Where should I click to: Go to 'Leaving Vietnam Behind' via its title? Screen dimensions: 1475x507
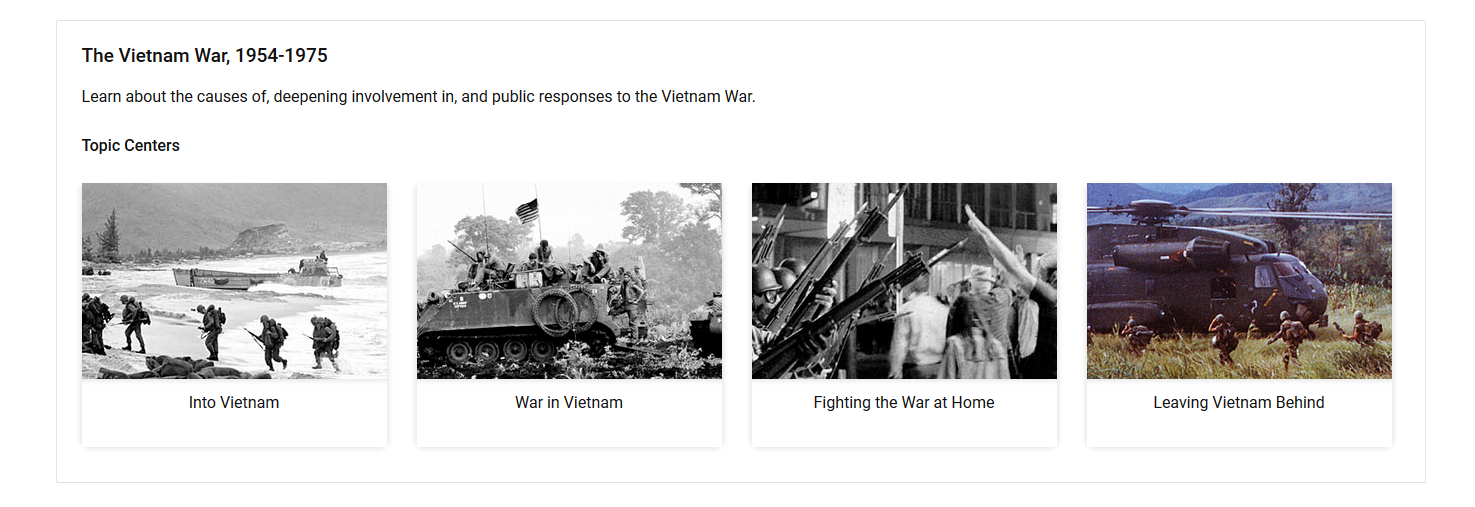pyautogui.click(x=1239, y=403)
